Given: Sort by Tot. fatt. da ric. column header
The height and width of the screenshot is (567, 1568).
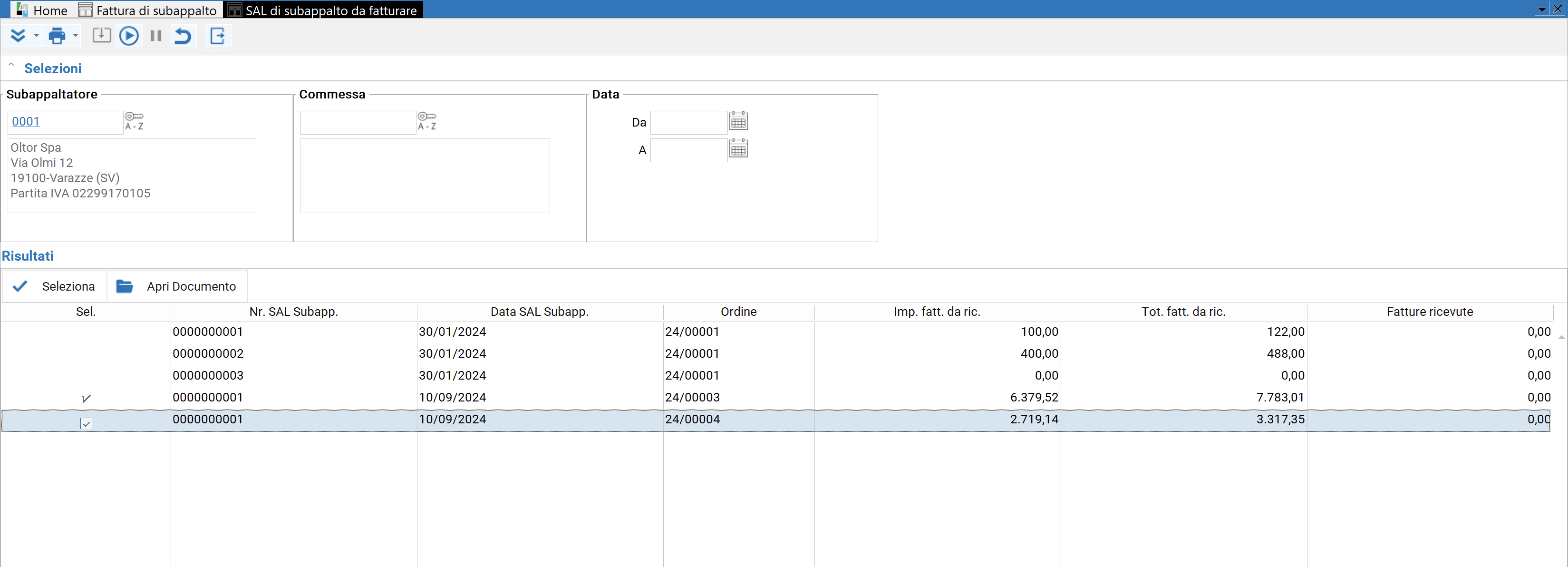Looking at the screenshot, I should tap(1183, 312).
